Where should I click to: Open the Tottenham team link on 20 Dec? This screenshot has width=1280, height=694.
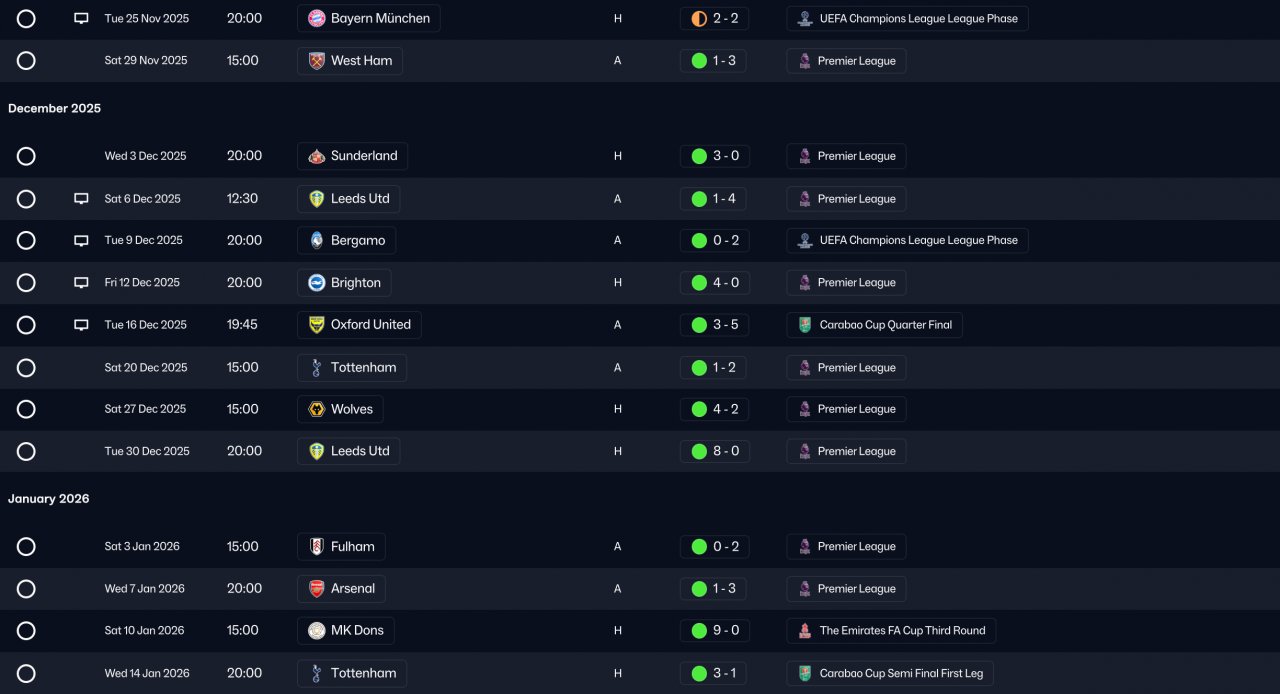tap(352, 367)
